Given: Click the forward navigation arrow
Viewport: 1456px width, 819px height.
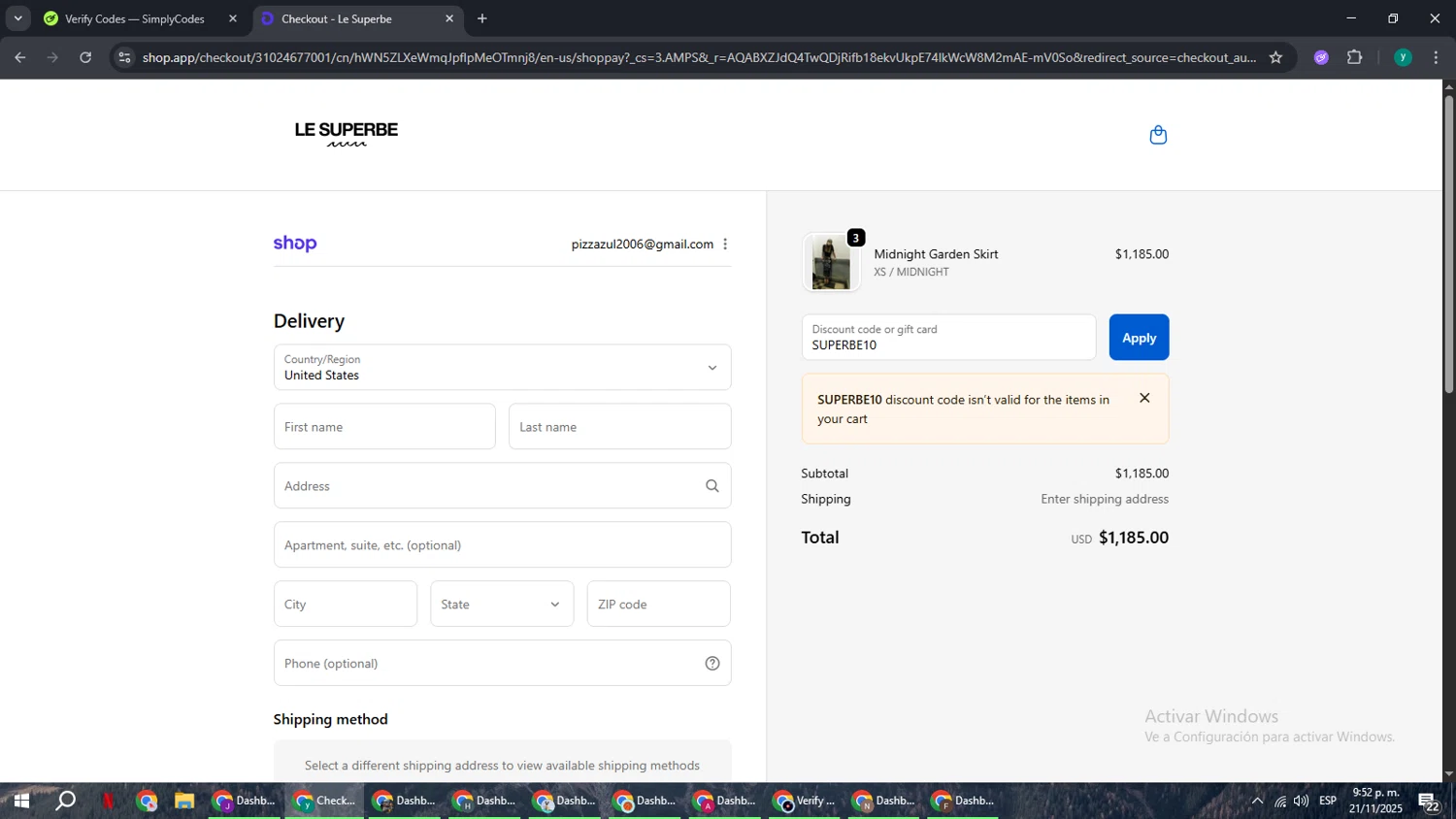Looking at the screenshot, I should [x=52, y=57].
